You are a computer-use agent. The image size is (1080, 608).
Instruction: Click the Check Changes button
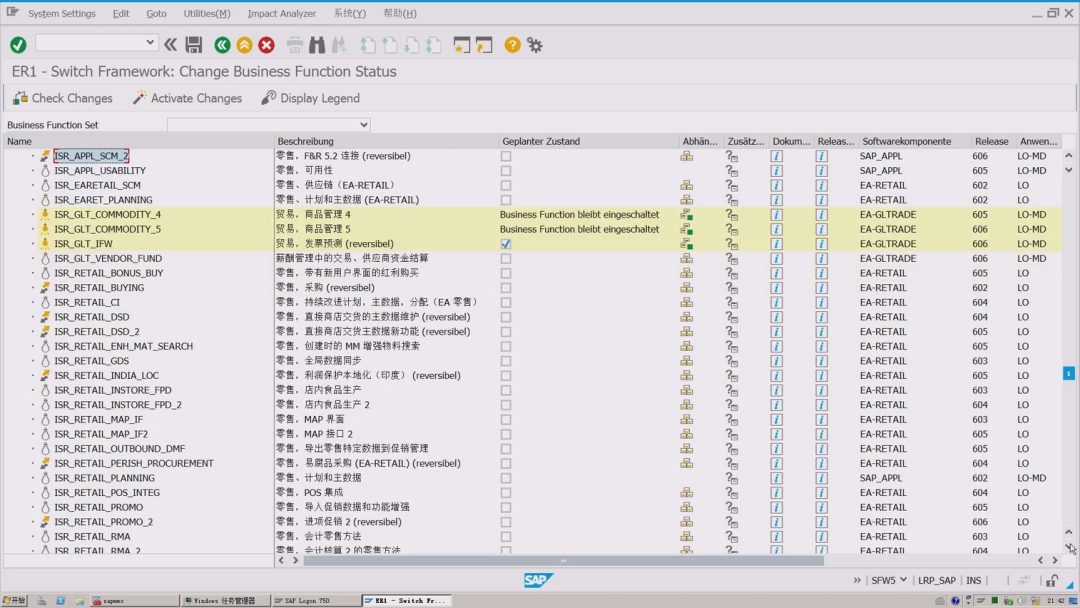pos(63,98)
